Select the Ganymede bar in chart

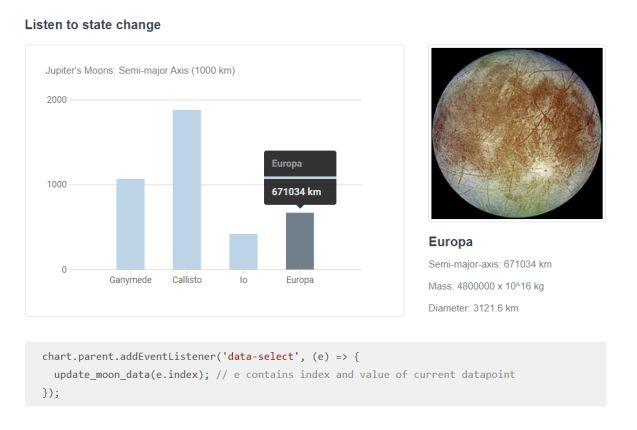point(130,224)
